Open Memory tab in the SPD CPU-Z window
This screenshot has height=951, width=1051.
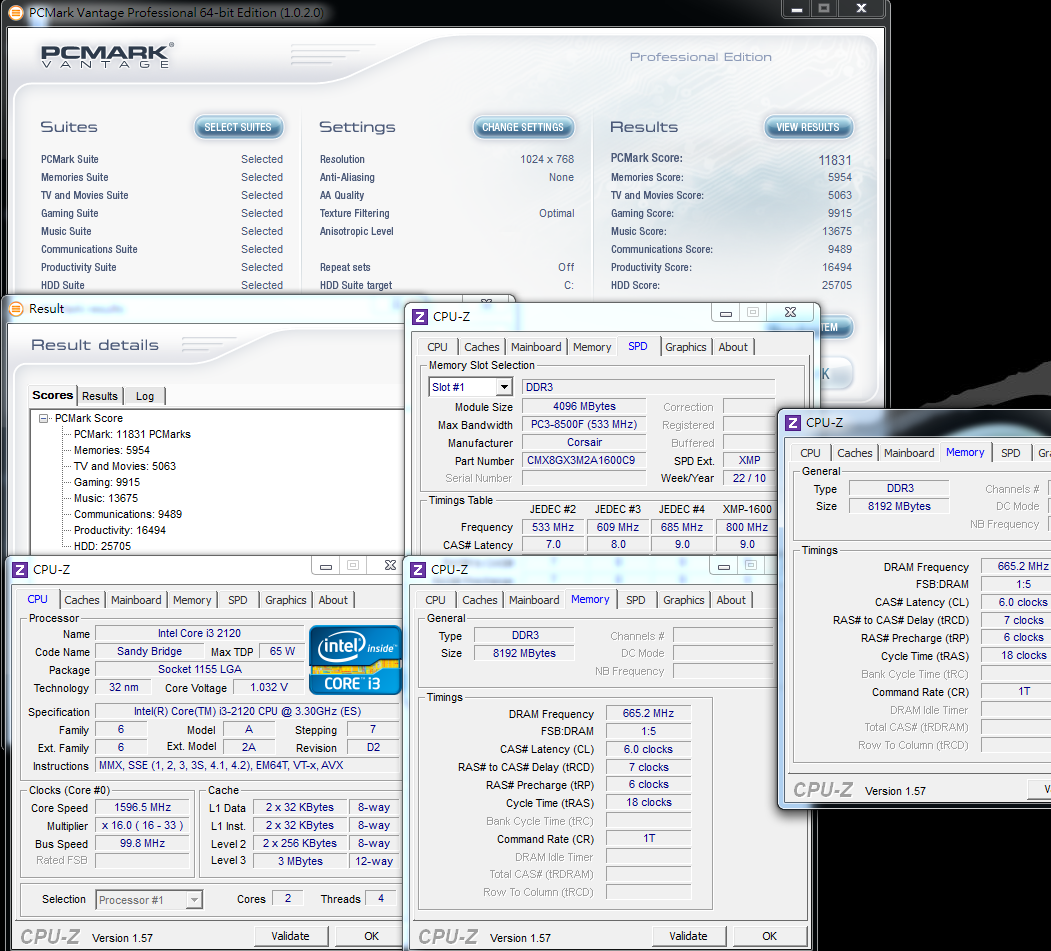click(592, 347)
